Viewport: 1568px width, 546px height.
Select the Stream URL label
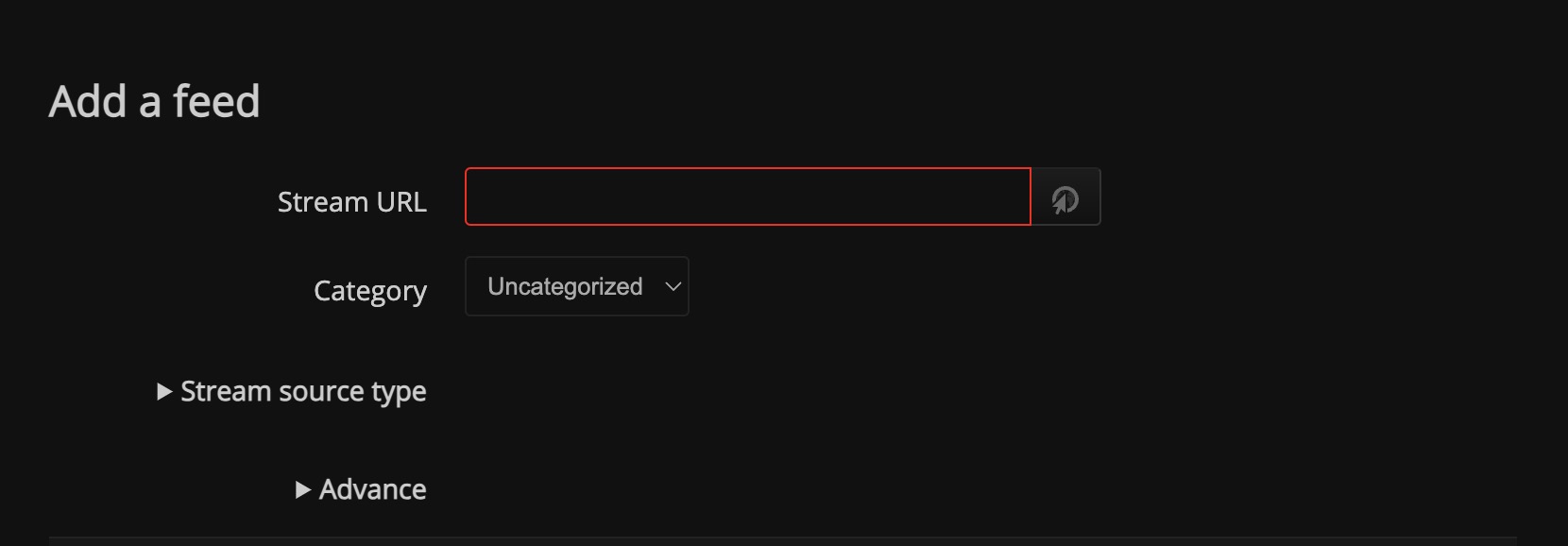(x=351, y=200)
